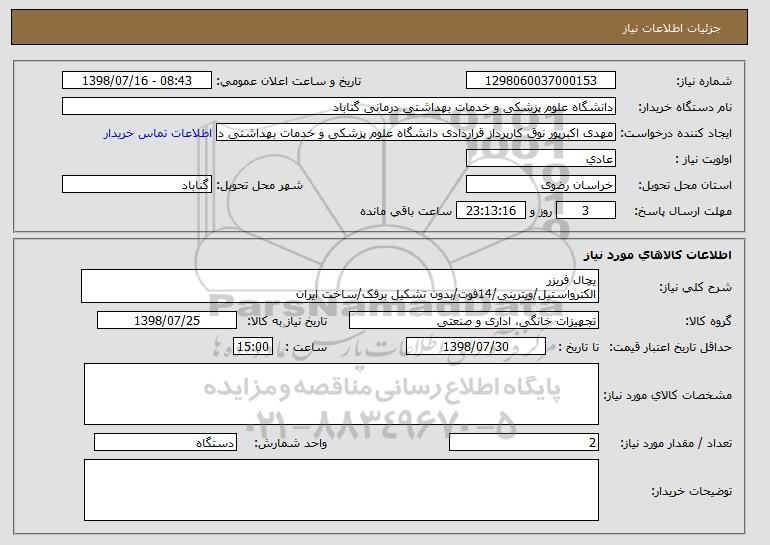Select the quantity field showing 2
770x545 pixels.
(x=524, y=442)
